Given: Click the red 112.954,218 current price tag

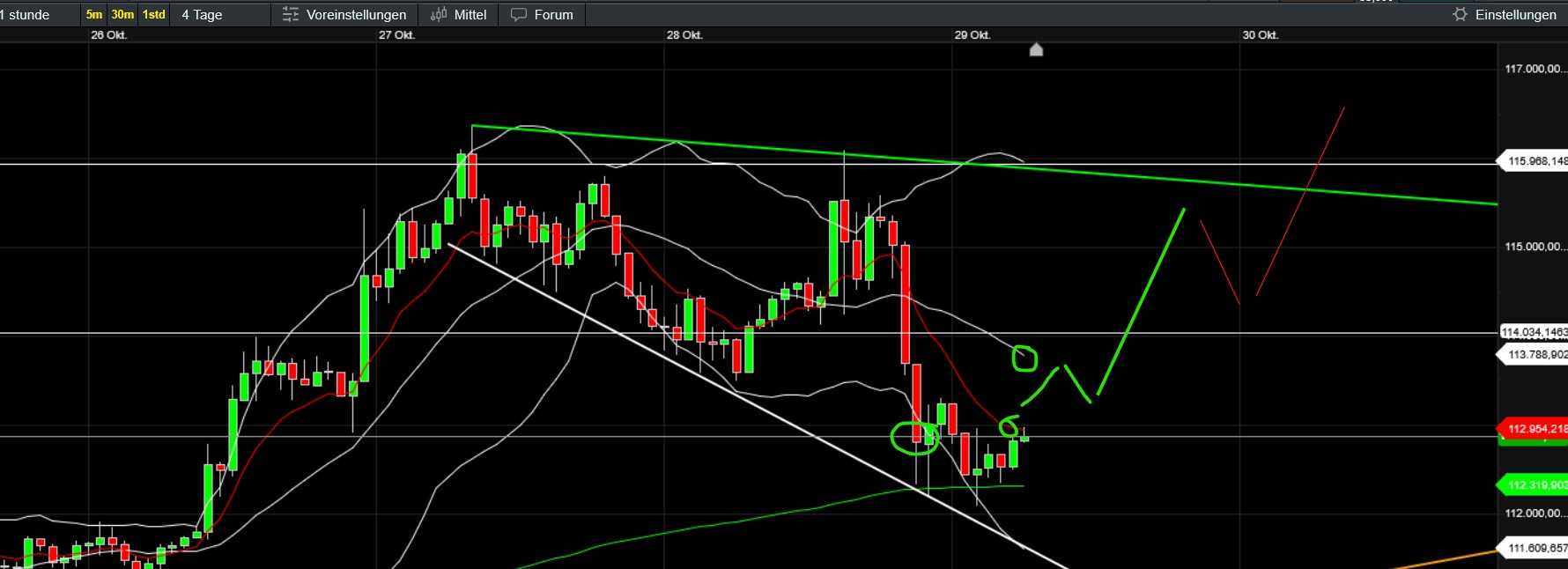Looking at the screenshot, I should coord(1533,429).
